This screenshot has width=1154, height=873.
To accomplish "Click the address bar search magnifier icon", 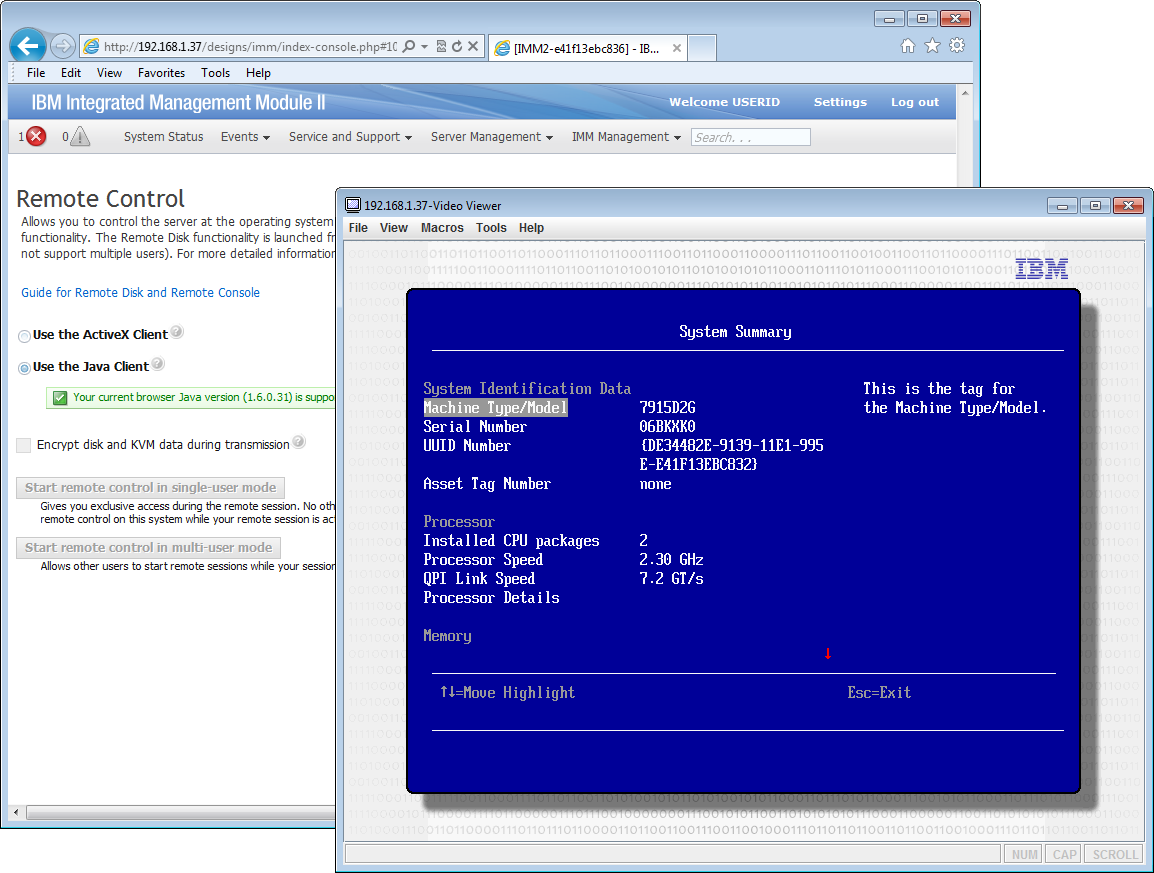I will tap(409, 46).
